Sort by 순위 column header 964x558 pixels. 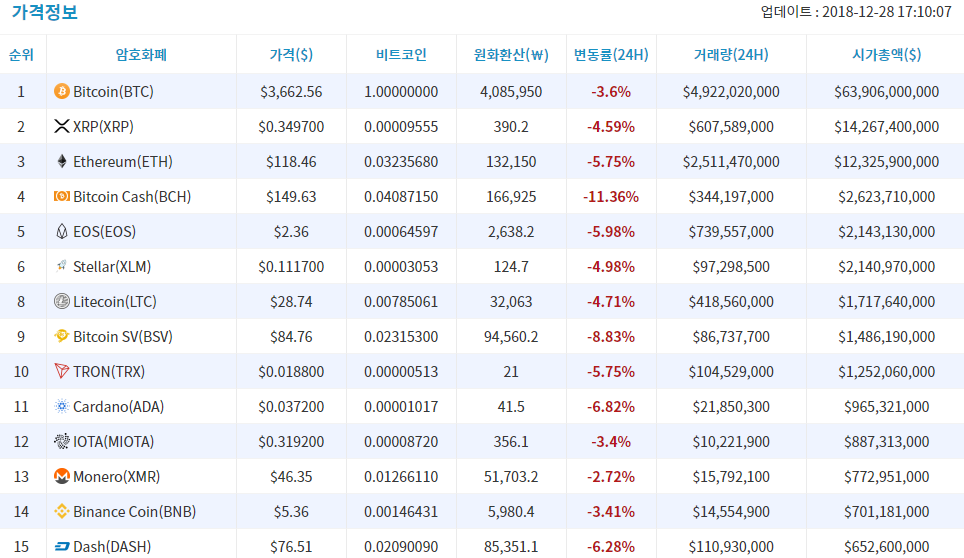(21, 55)
